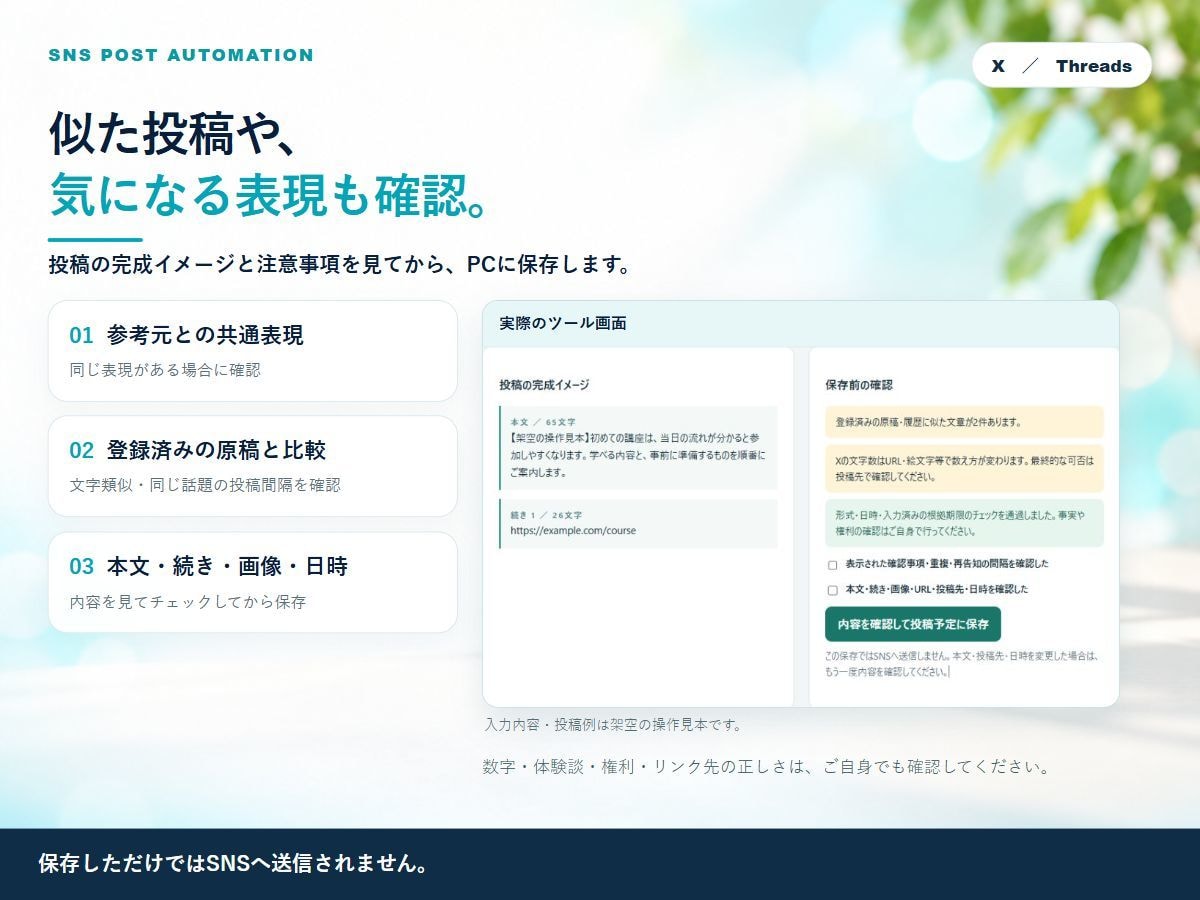Click the green notice '形式・日時・入力済みの根拠期限…'
This screenshot has width=1200, height=900.
[964, 523]
